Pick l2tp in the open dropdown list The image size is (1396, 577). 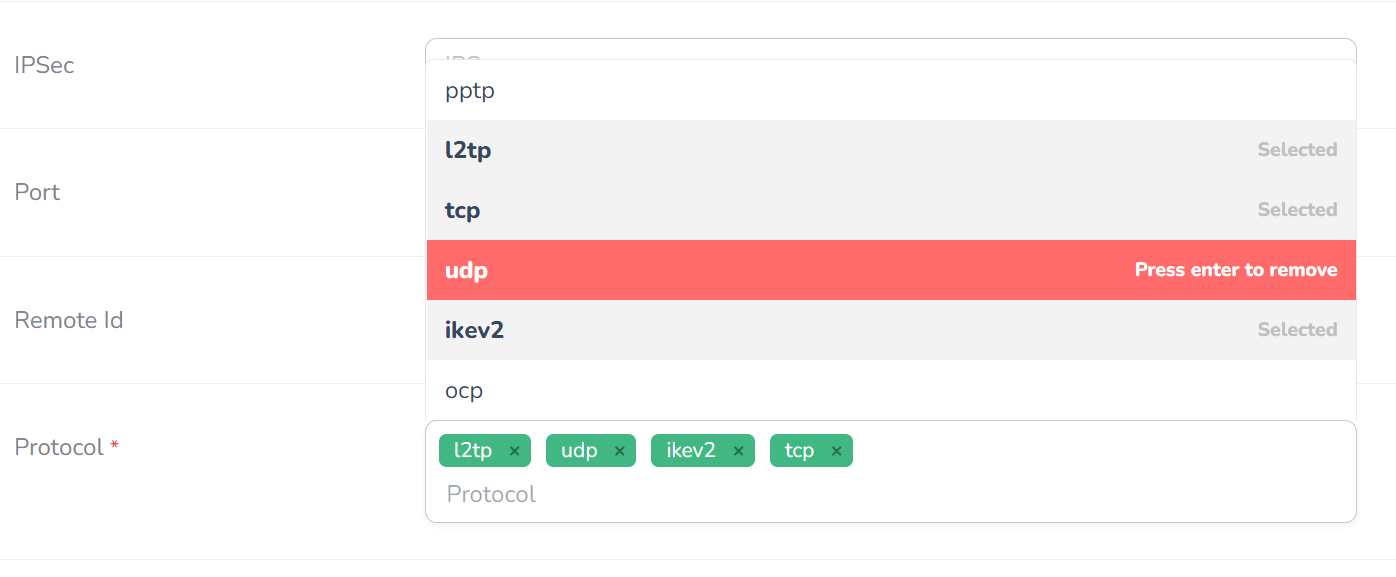890,150
